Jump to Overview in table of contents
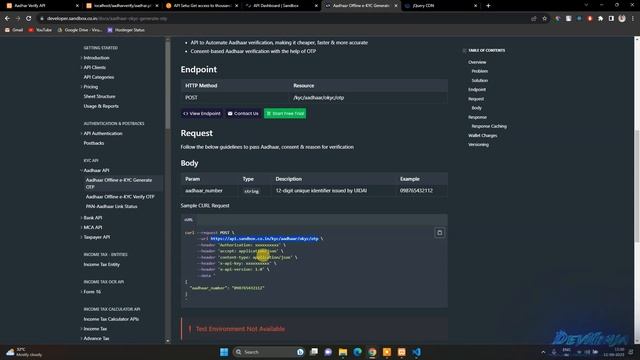640x360 pixels. [x=477, y=62]
